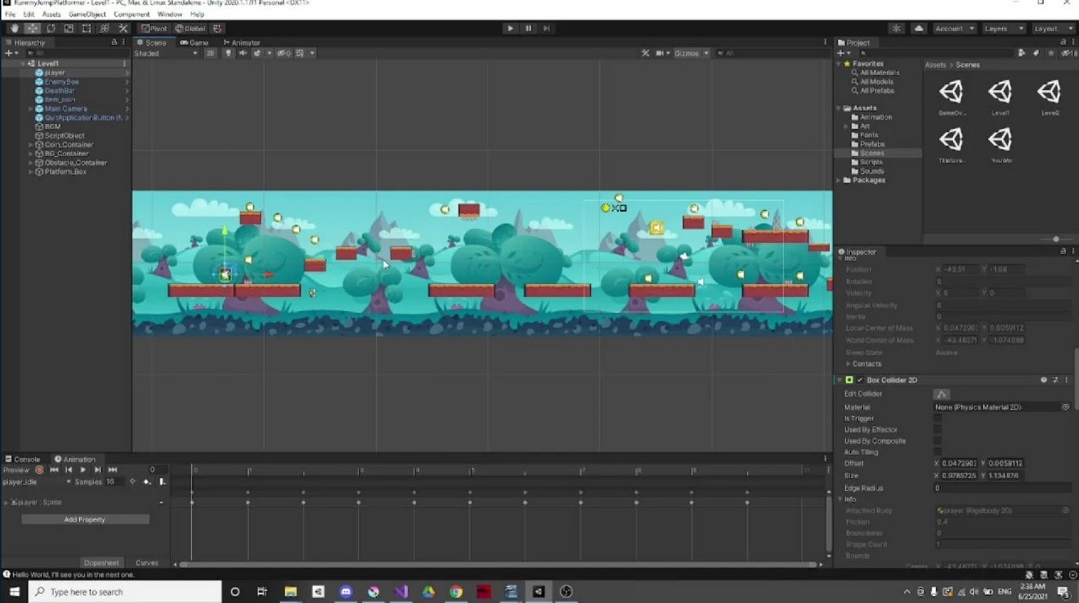Toggle scene lighting bulb icon
Screen dimensions: 1079x603
(x=228, y=53)
